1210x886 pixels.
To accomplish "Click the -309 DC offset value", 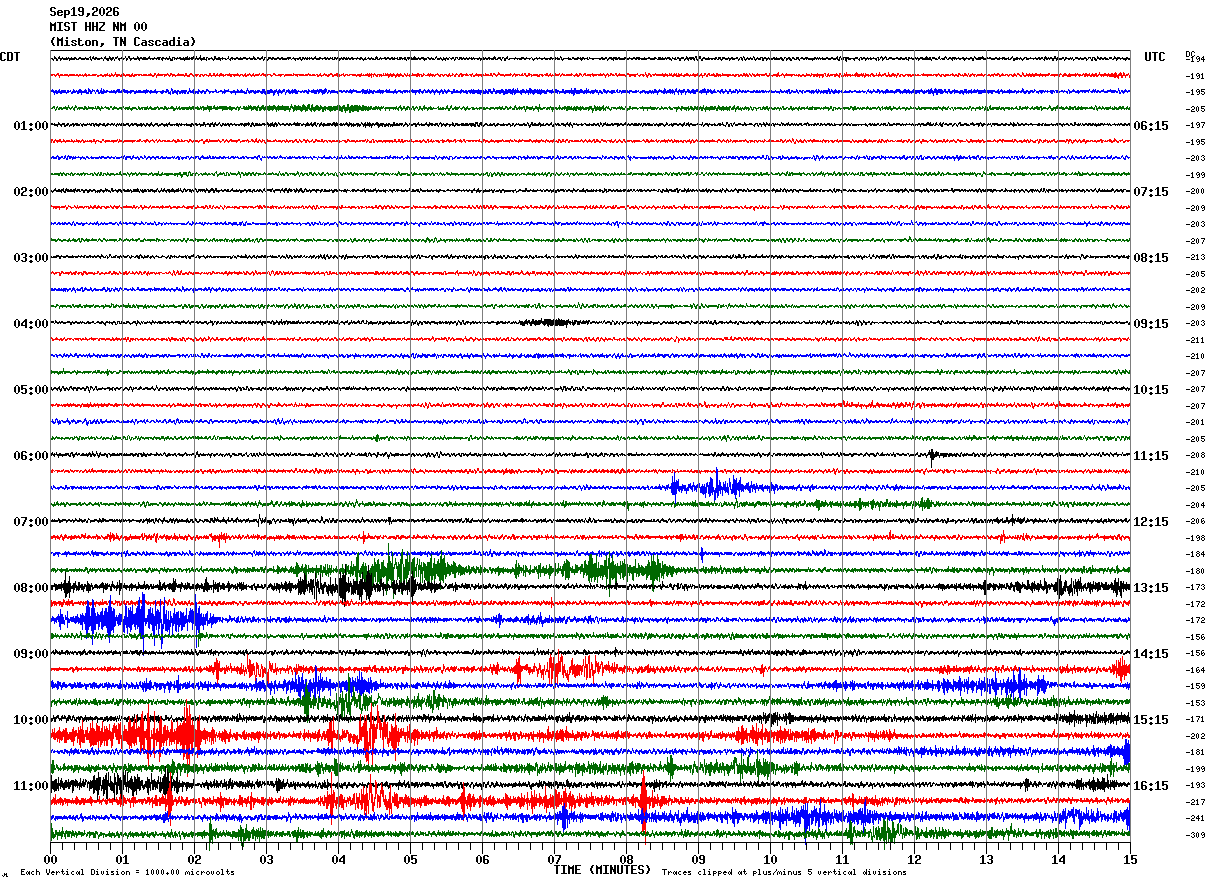I will pyautogui.click(x=1195, y=835).
